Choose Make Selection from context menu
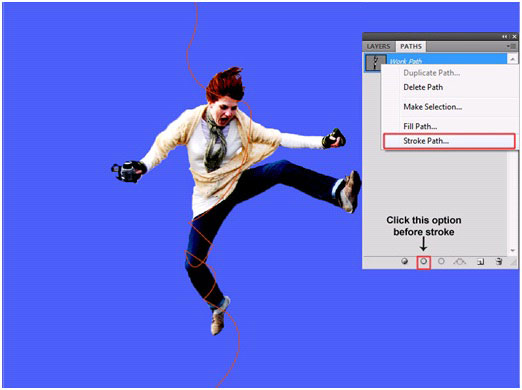 point(432,107)
